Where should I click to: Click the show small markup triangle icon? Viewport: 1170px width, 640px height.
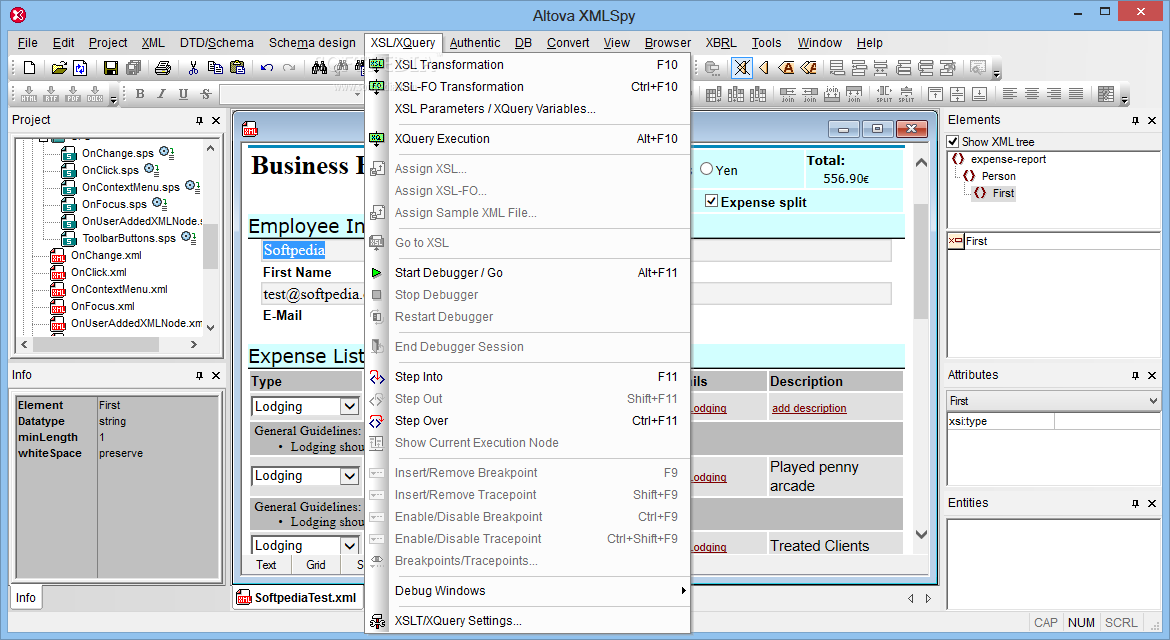pyautogui.click(x=763, y=68)
